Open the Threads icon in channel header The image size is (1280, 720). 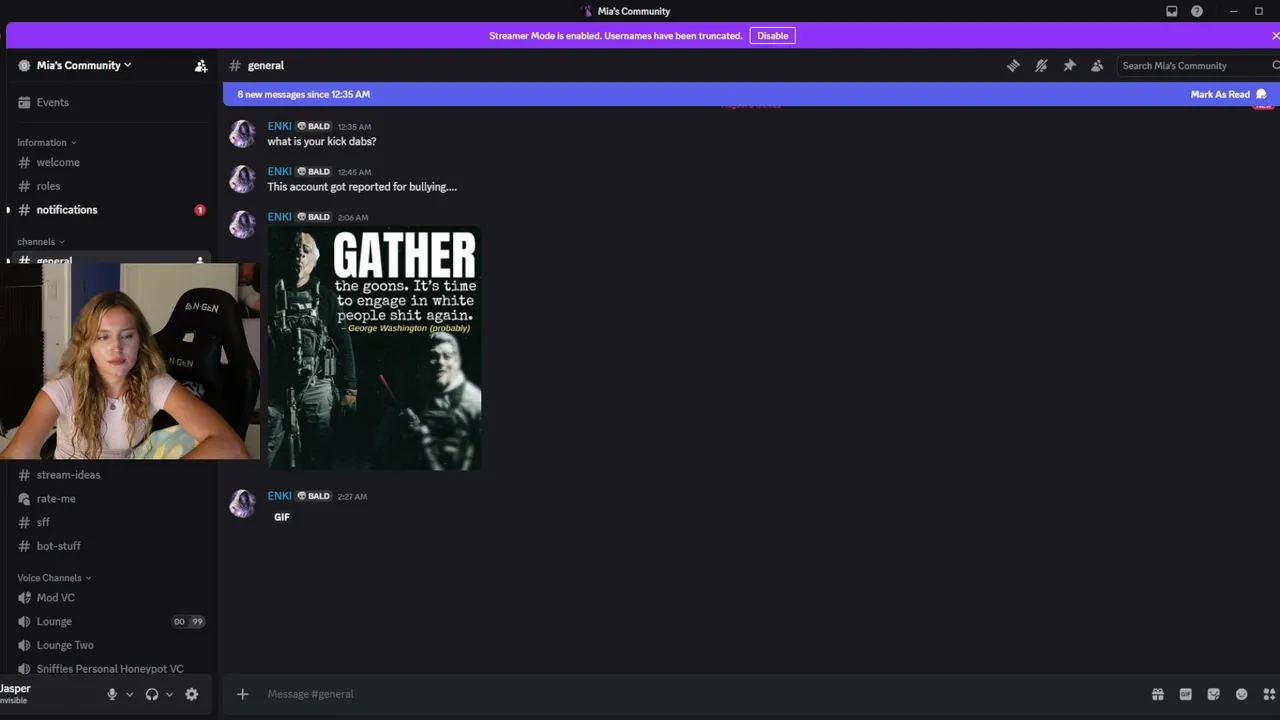pyautogui.click(x=1013, y=66)
